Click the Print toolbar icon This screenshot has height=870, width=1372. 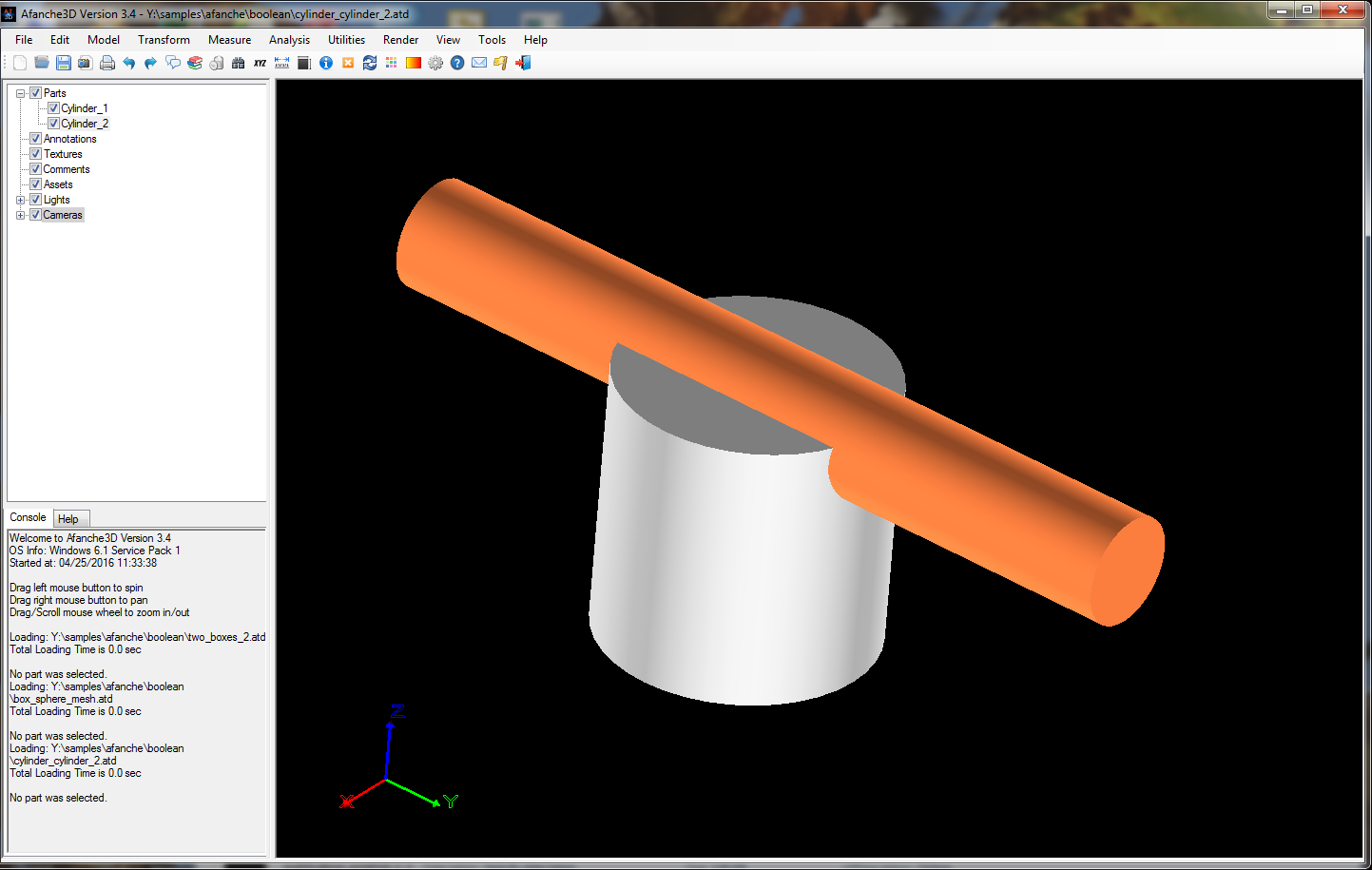[107, 63]
